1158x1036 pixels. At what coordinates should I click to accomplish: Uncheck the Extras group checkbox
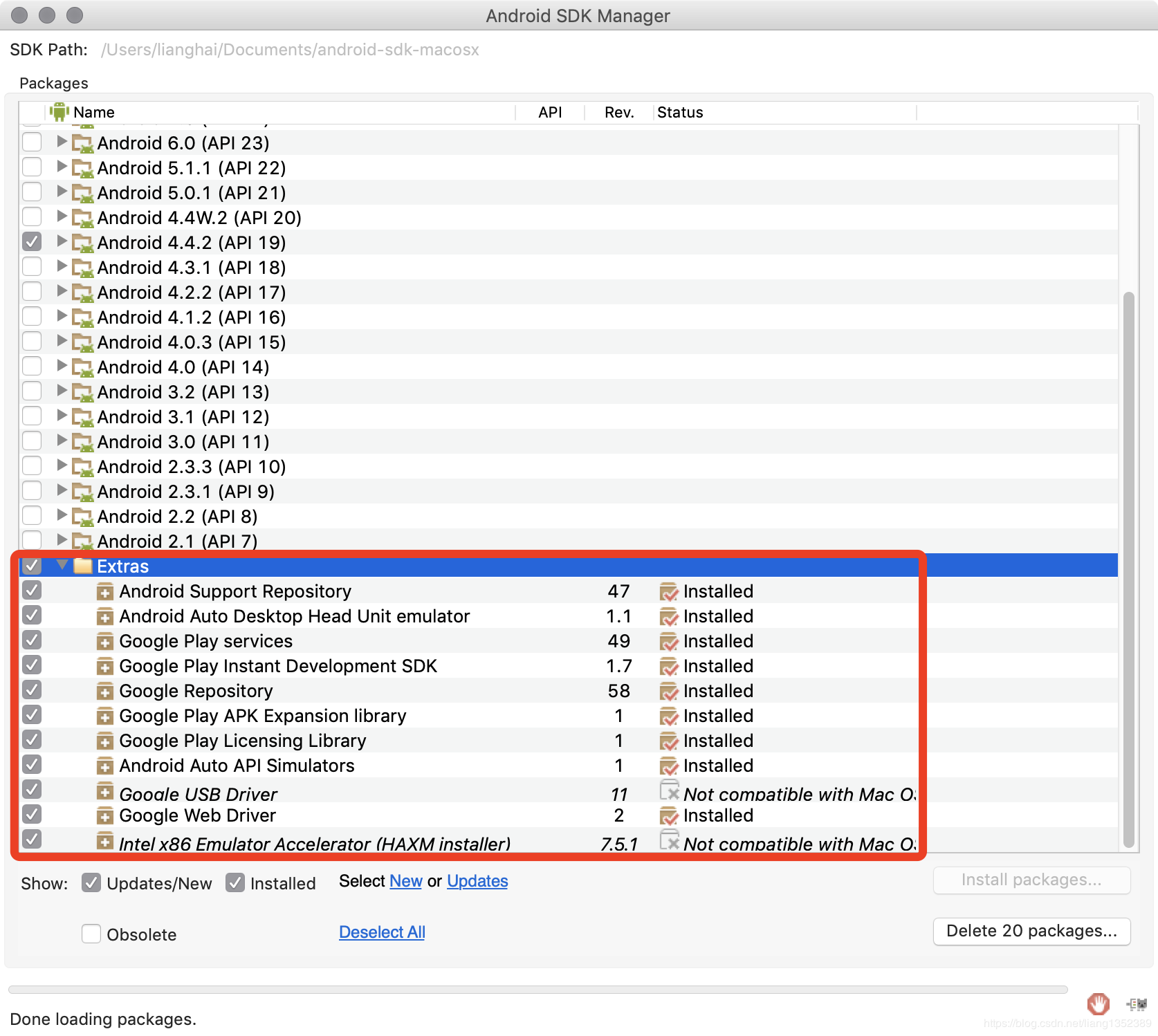coord(32,565)
